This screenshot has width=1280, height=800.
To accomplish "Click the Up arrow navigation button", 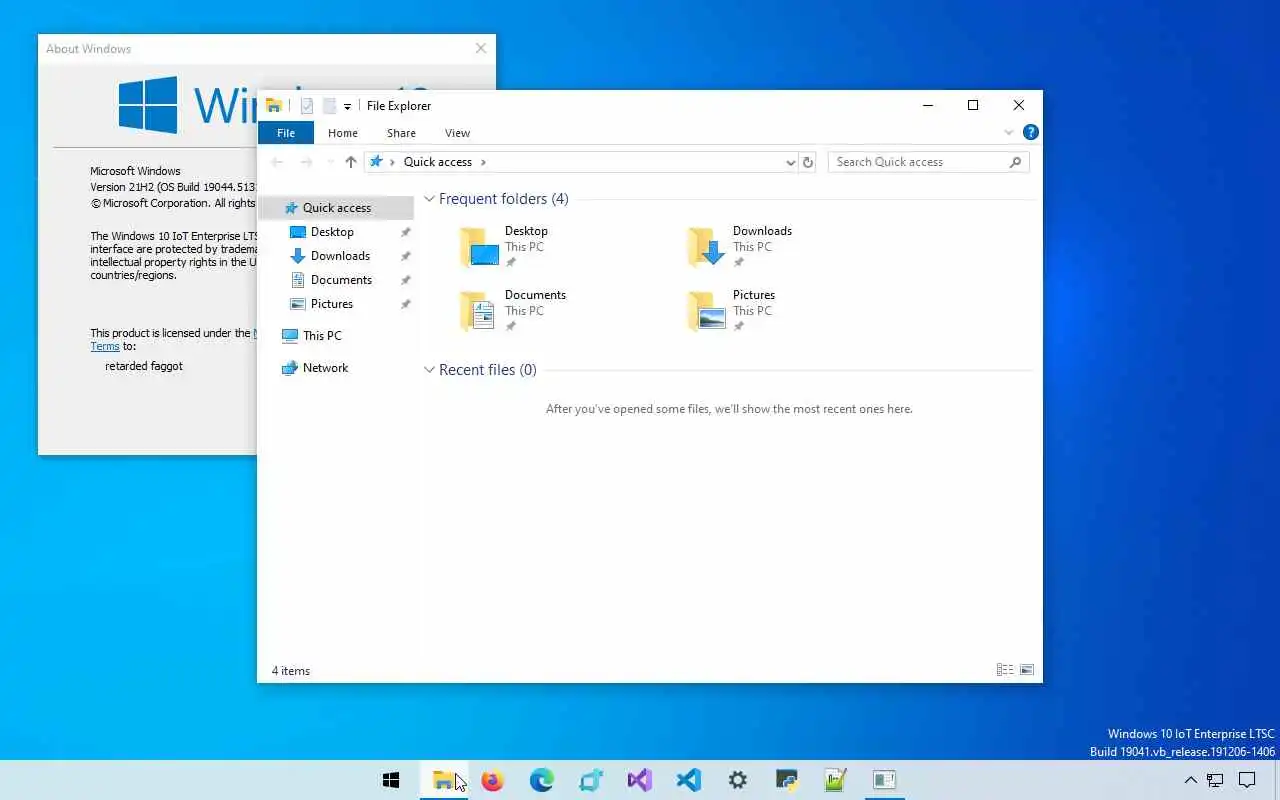I will tap(350, 162).
